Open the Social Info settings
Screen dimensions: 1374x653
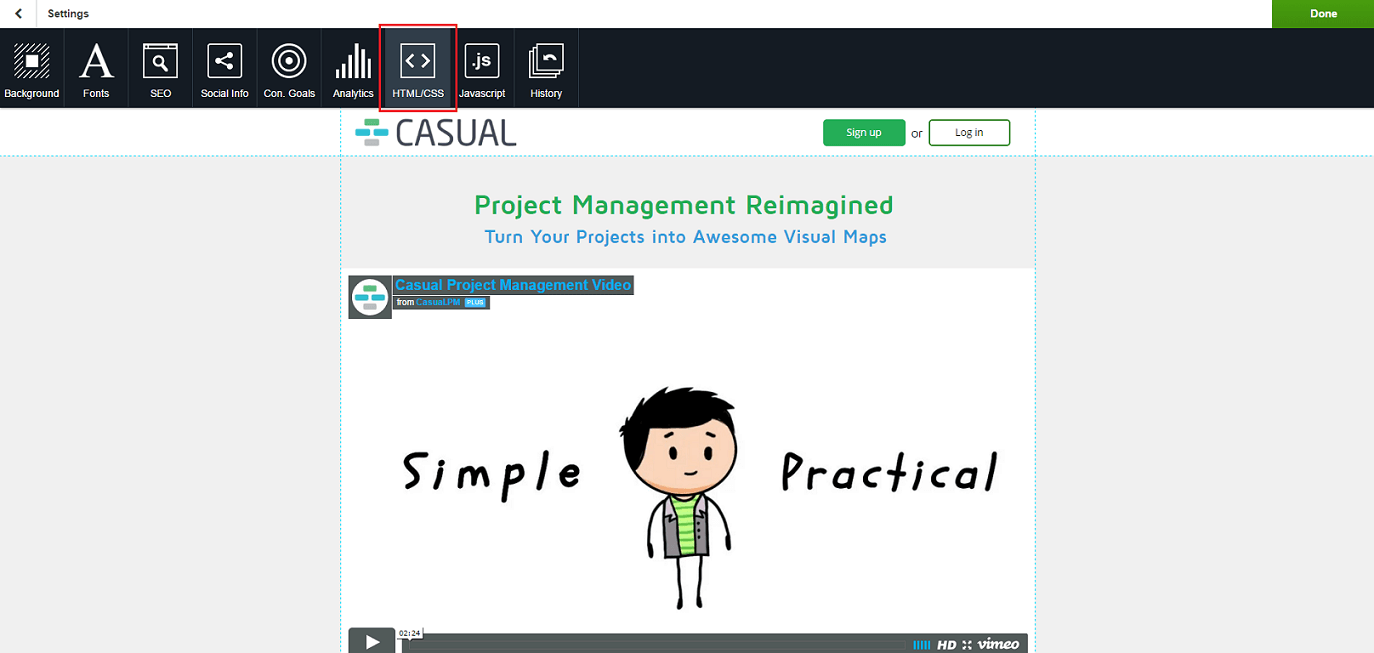tap(224, 68)
